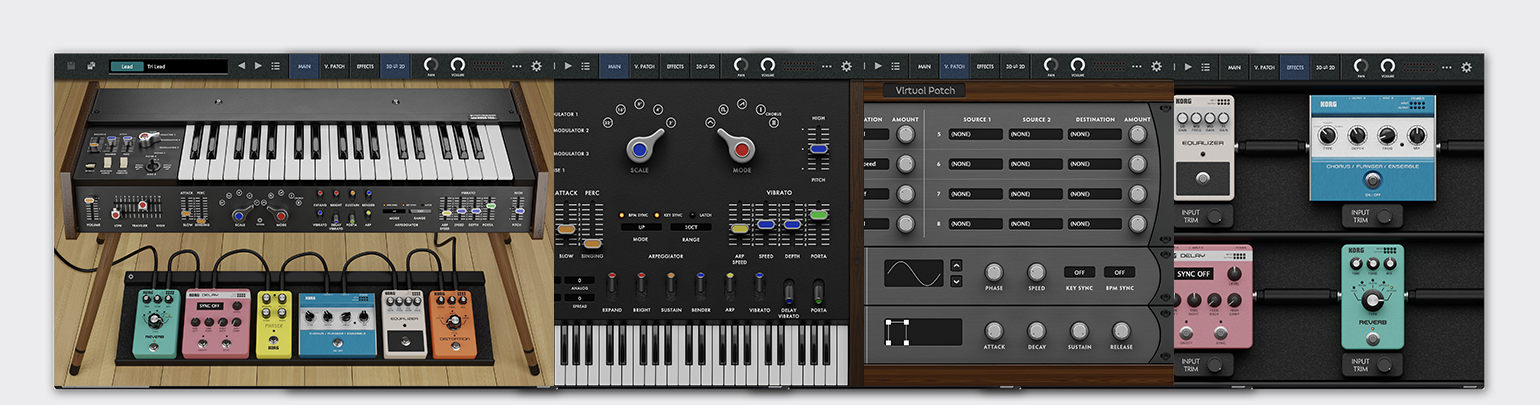Open the Lead preset category selector
1540x405 pixels.
pos(127,66)
